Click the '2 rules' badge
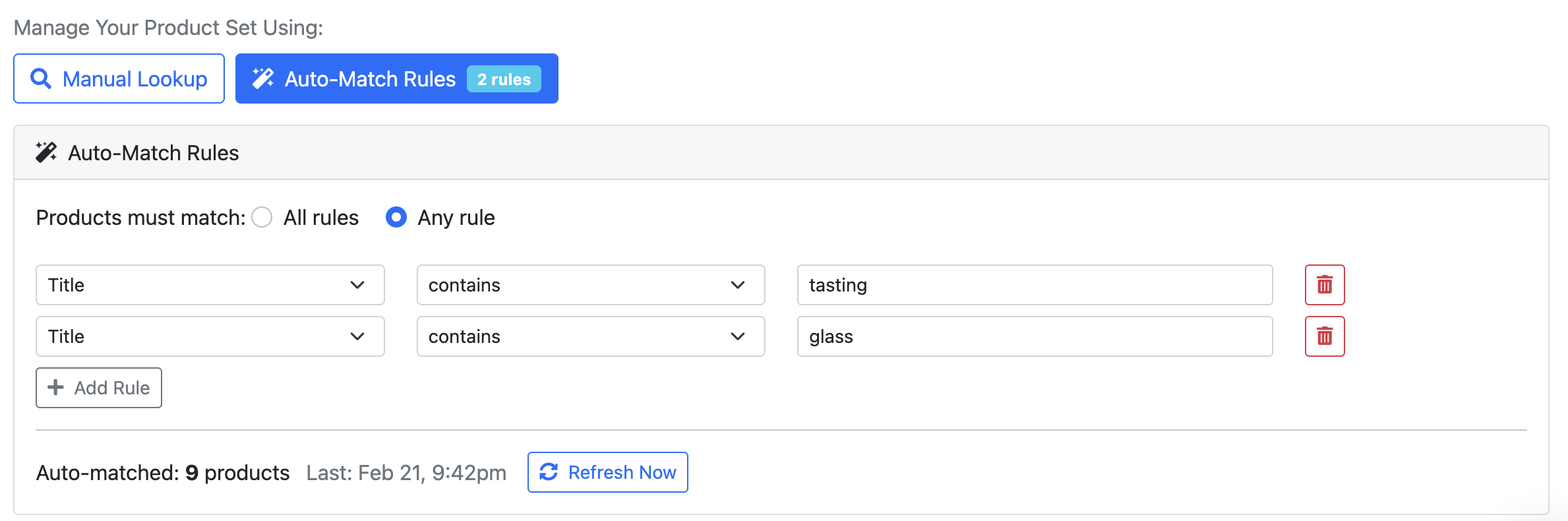This screenshot has height=521, width=1568. coord(504,79)
